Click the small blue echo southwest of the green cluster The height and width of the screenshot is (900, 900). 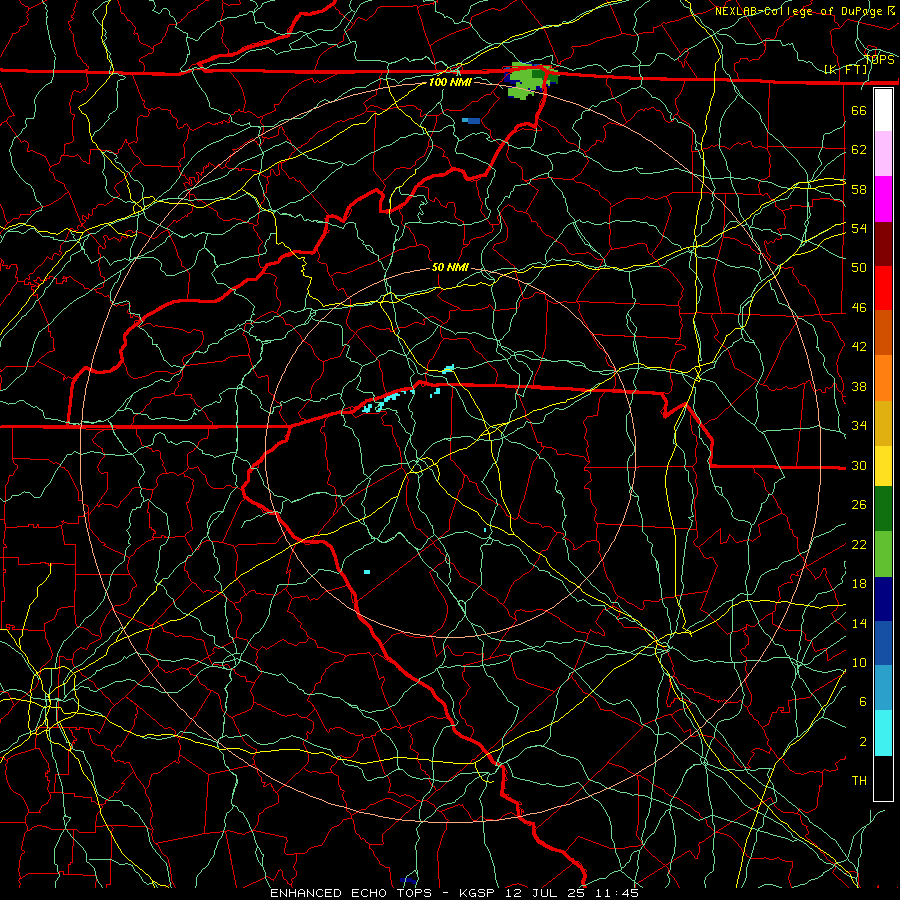point(471,121)
